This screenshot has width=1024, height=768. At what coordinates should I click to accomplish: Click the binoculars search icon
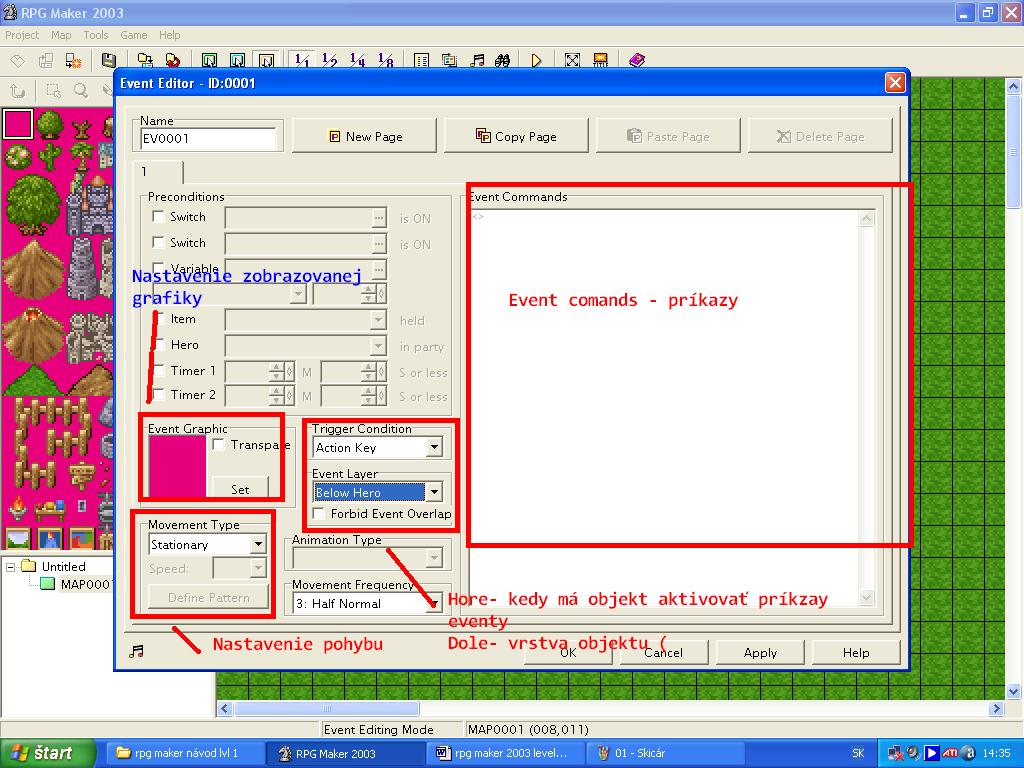click(x=503, y=61)
